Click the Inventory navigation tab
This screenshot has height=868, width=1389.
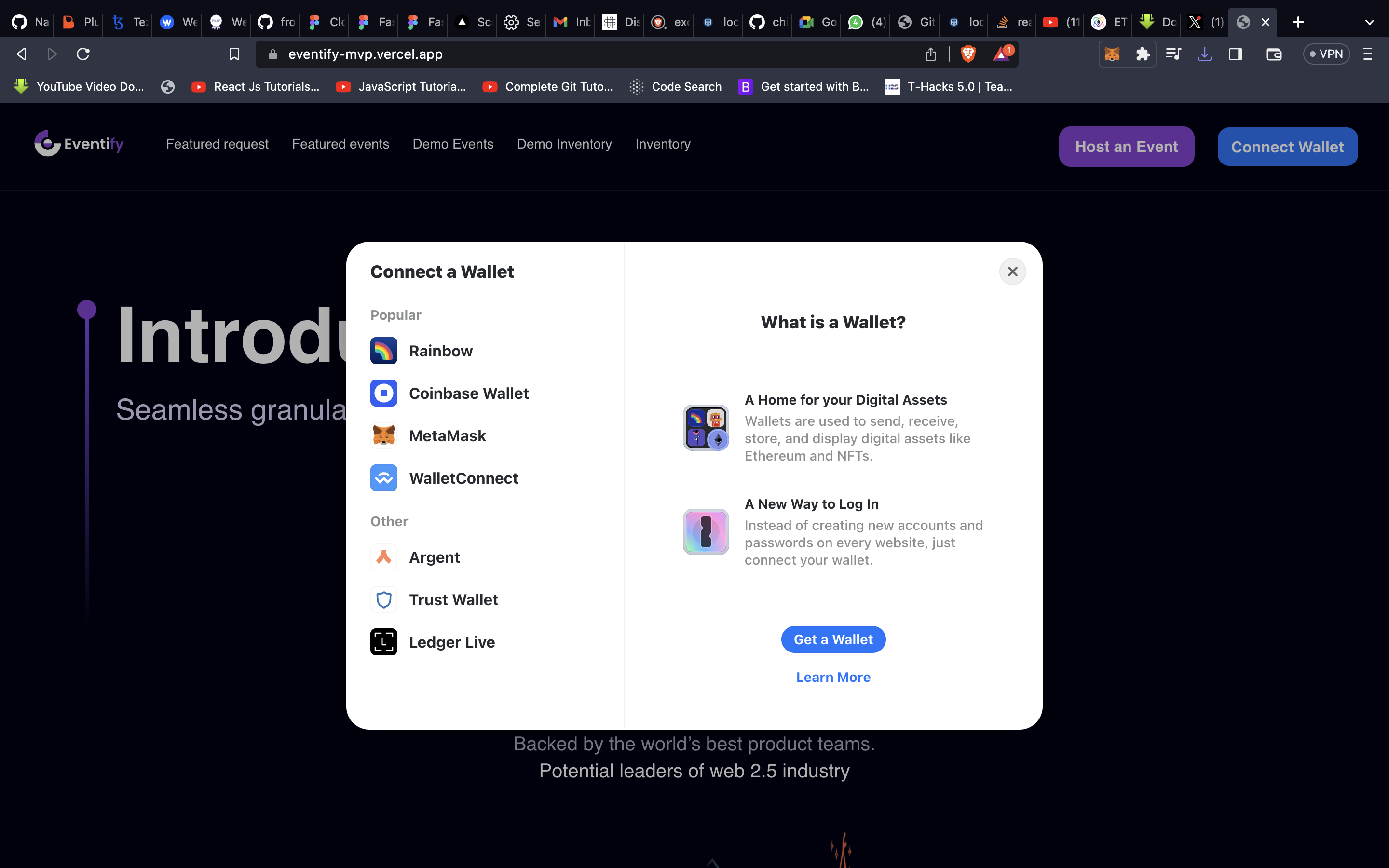pyautogui.click(x=662, y=143)
